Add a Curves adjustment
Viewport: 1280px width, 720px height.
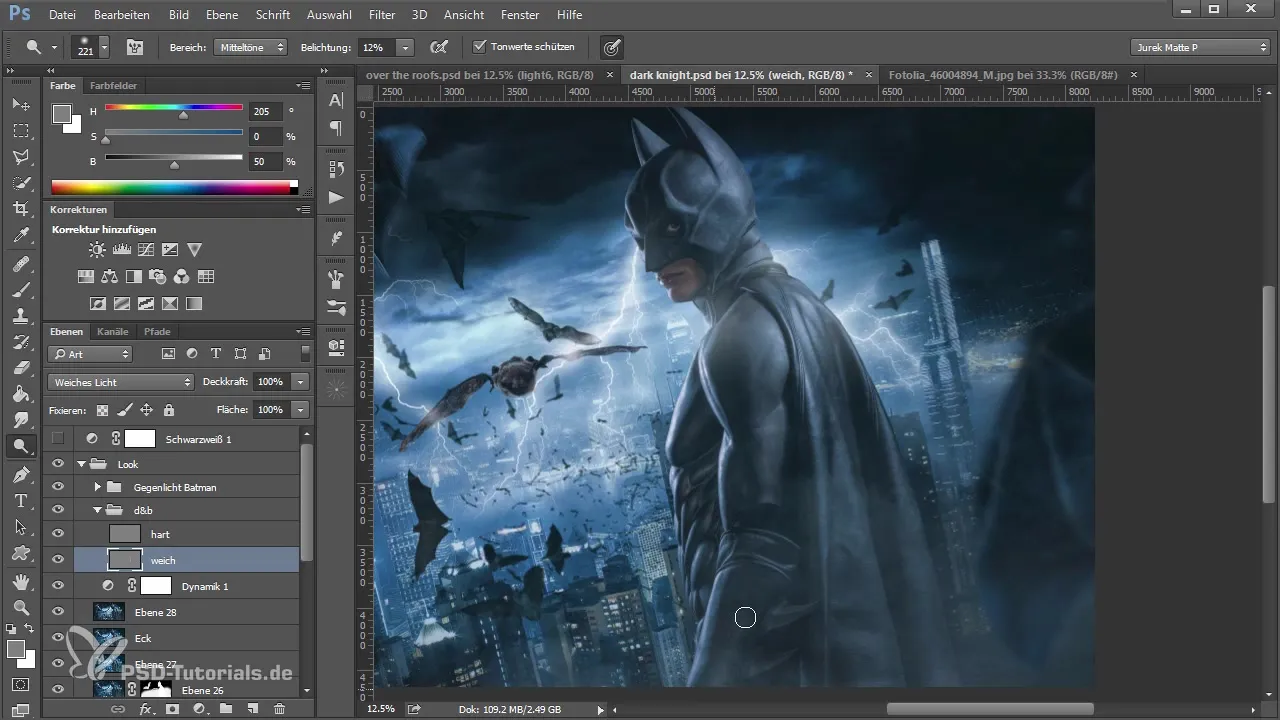[x=145, y=250]
